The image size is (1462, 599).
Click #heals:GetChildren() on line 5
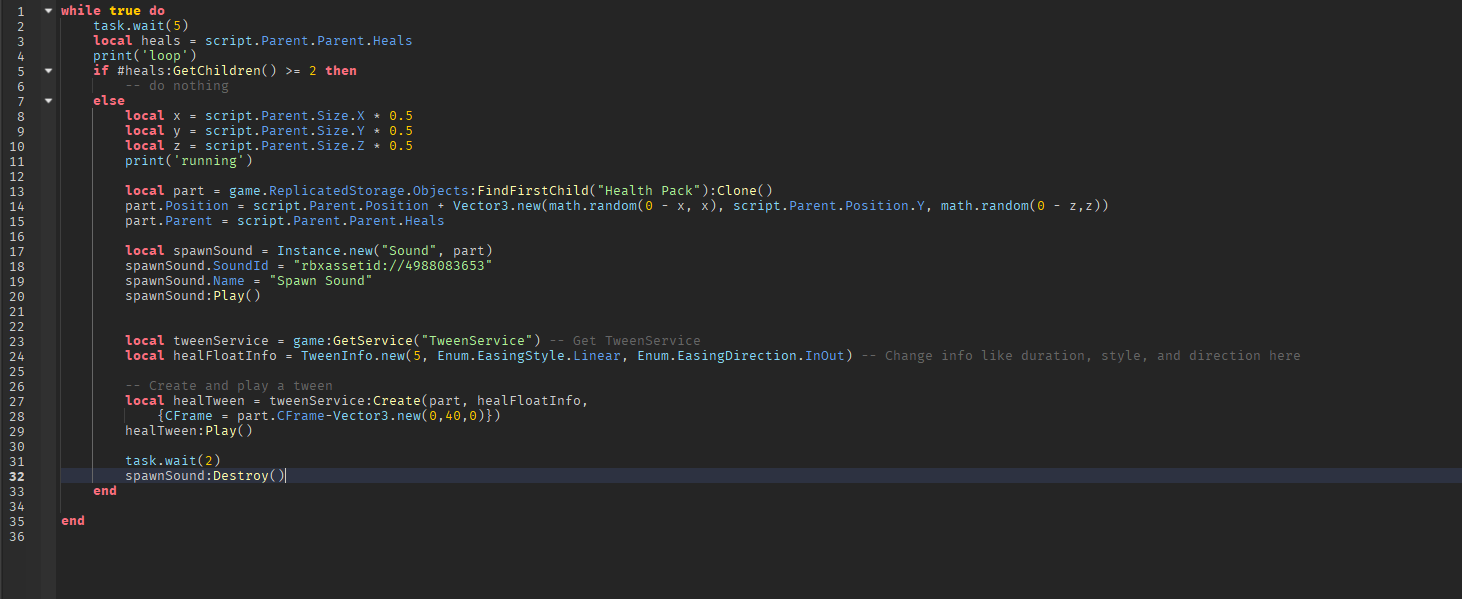[197, 71]
